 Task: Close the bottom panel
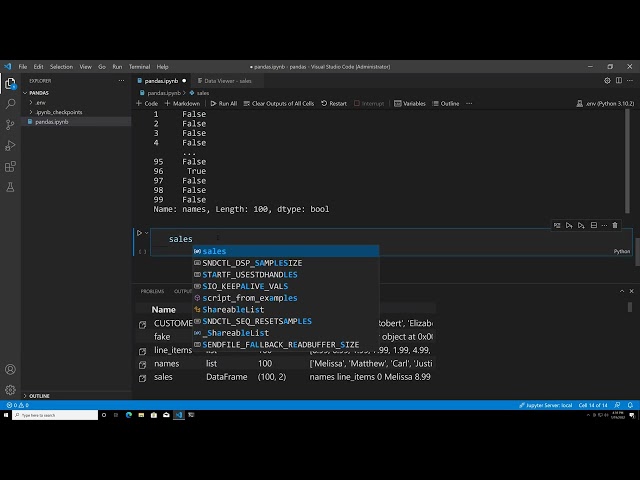[x=631, y=291]
